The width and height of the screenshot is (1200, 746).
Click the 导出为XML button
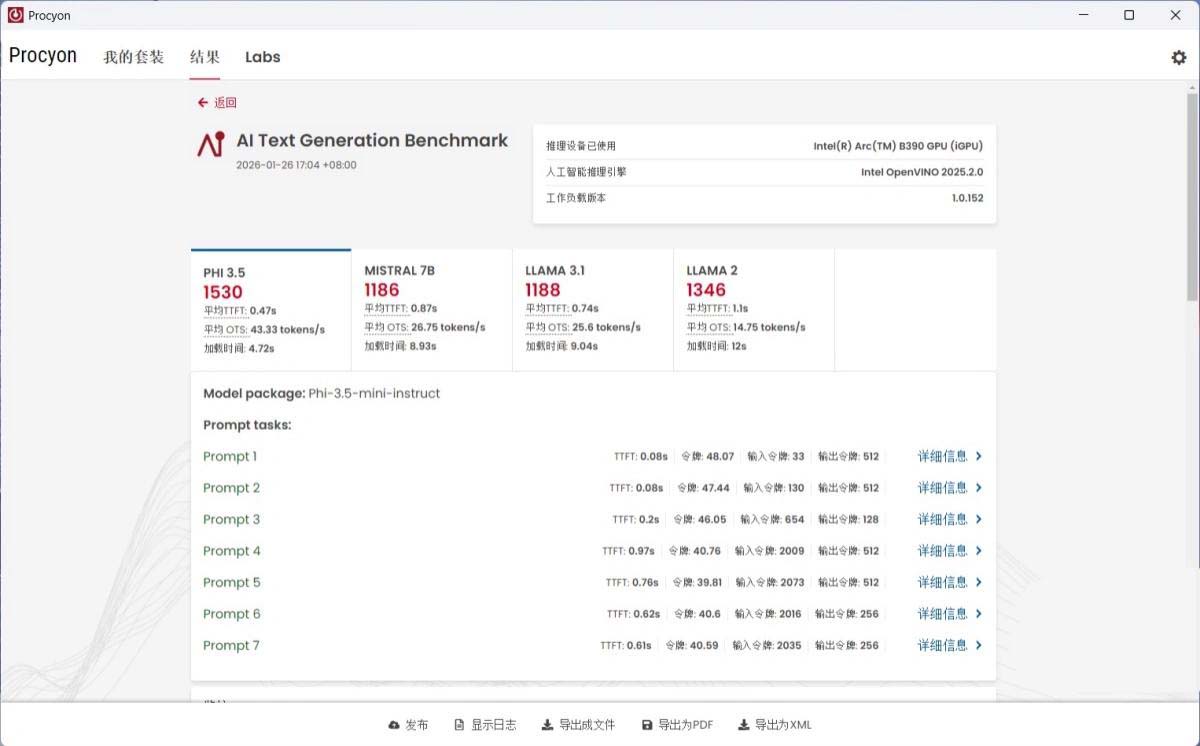(775, 725)
